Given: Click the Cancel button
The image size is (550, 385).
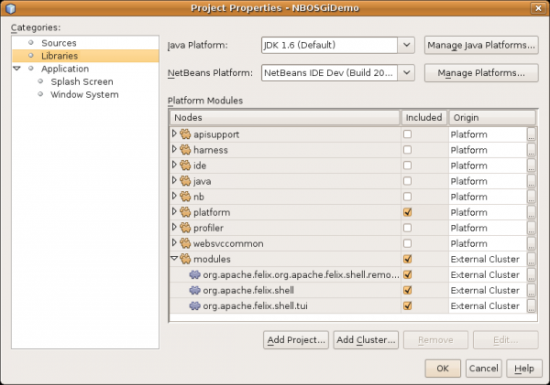Looking at the screenshot, I should (484, 369).
